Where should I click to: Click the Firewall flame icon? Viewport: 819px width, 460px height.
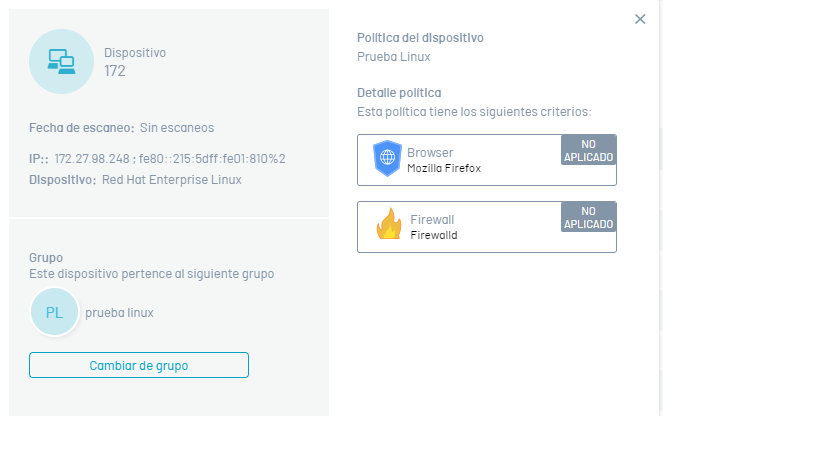click(x=389, y=224)
